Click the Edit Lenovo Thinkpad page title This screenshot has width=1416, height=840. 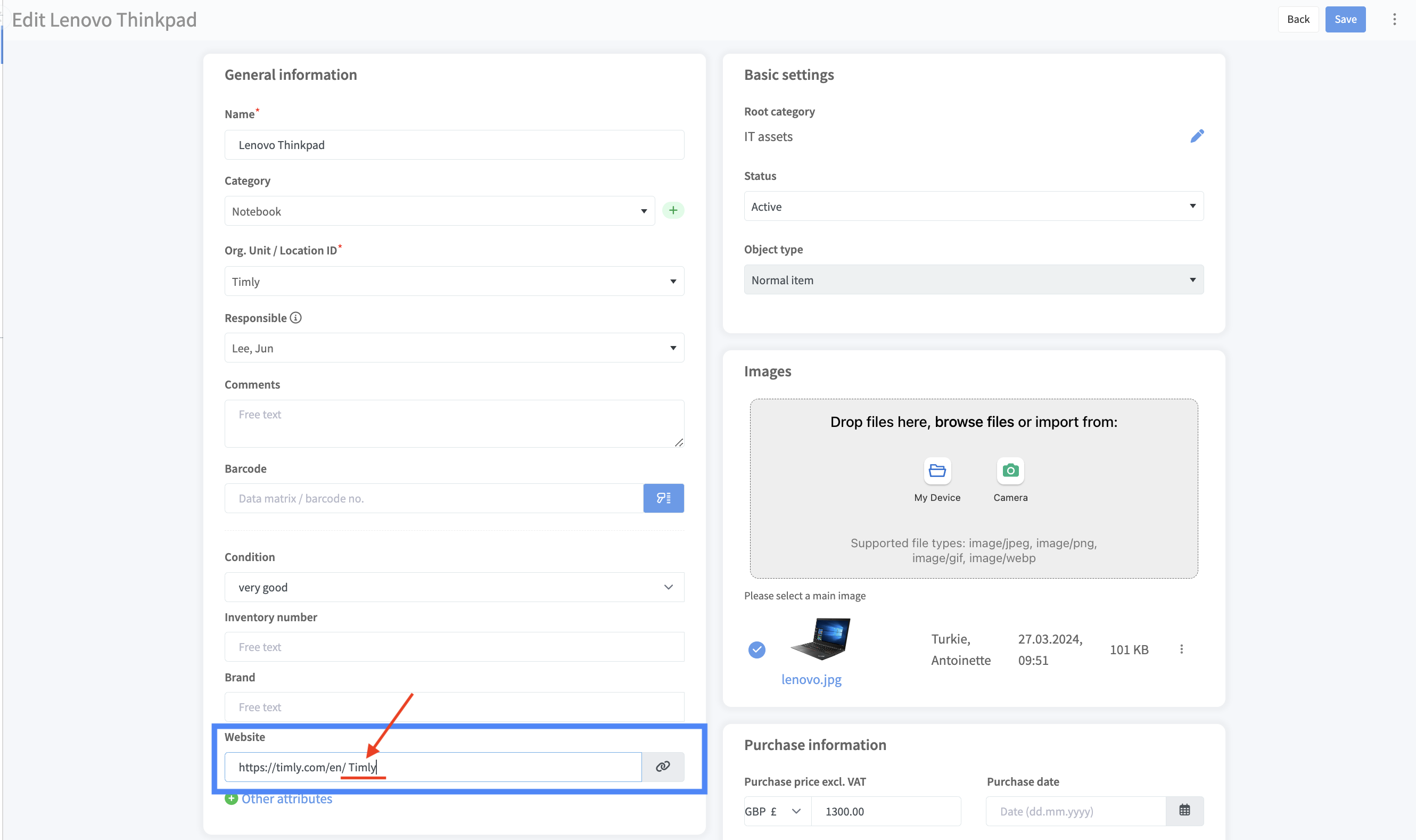[104, 20]
